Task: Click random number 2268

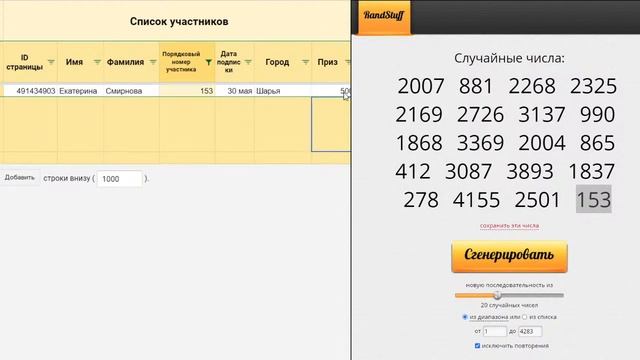Action: pos(532,86)
